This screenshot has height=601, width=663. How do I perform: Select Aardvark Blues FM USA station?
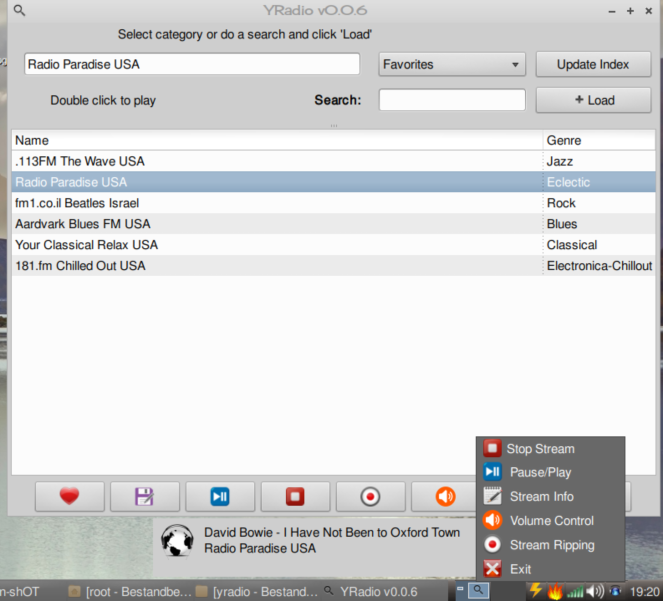pos(334,224)
